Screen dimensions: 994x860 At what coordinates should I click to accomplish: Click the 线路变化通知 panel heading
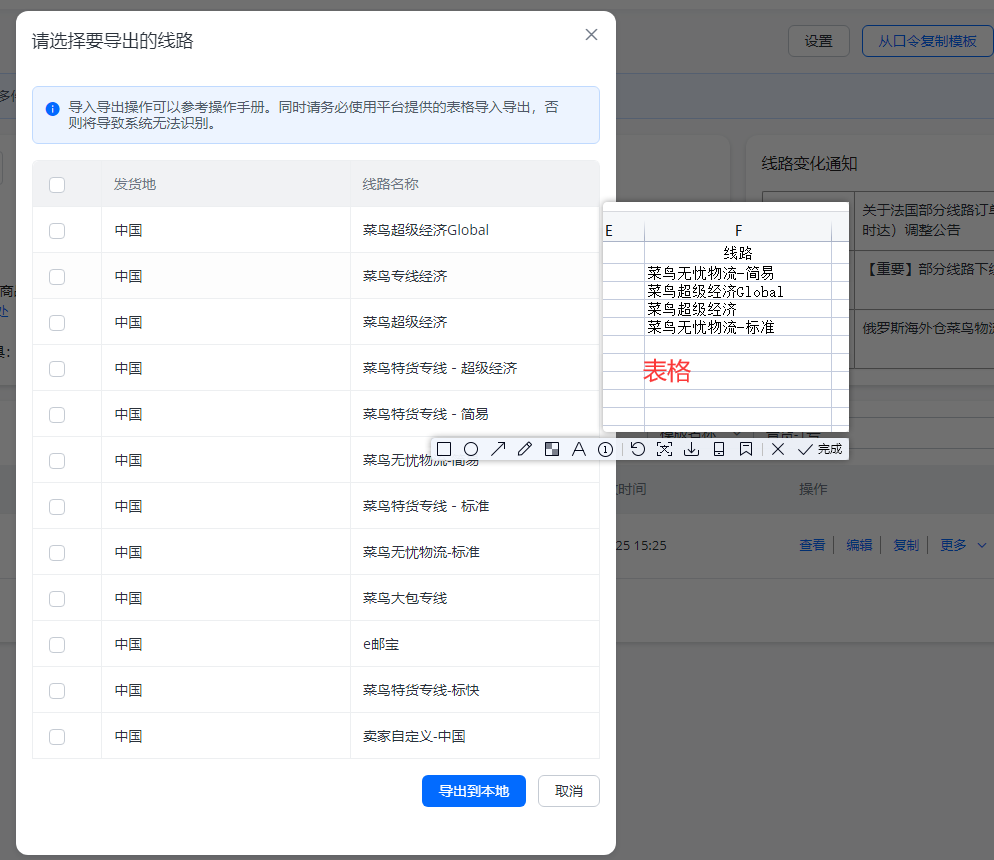[810, 164]
